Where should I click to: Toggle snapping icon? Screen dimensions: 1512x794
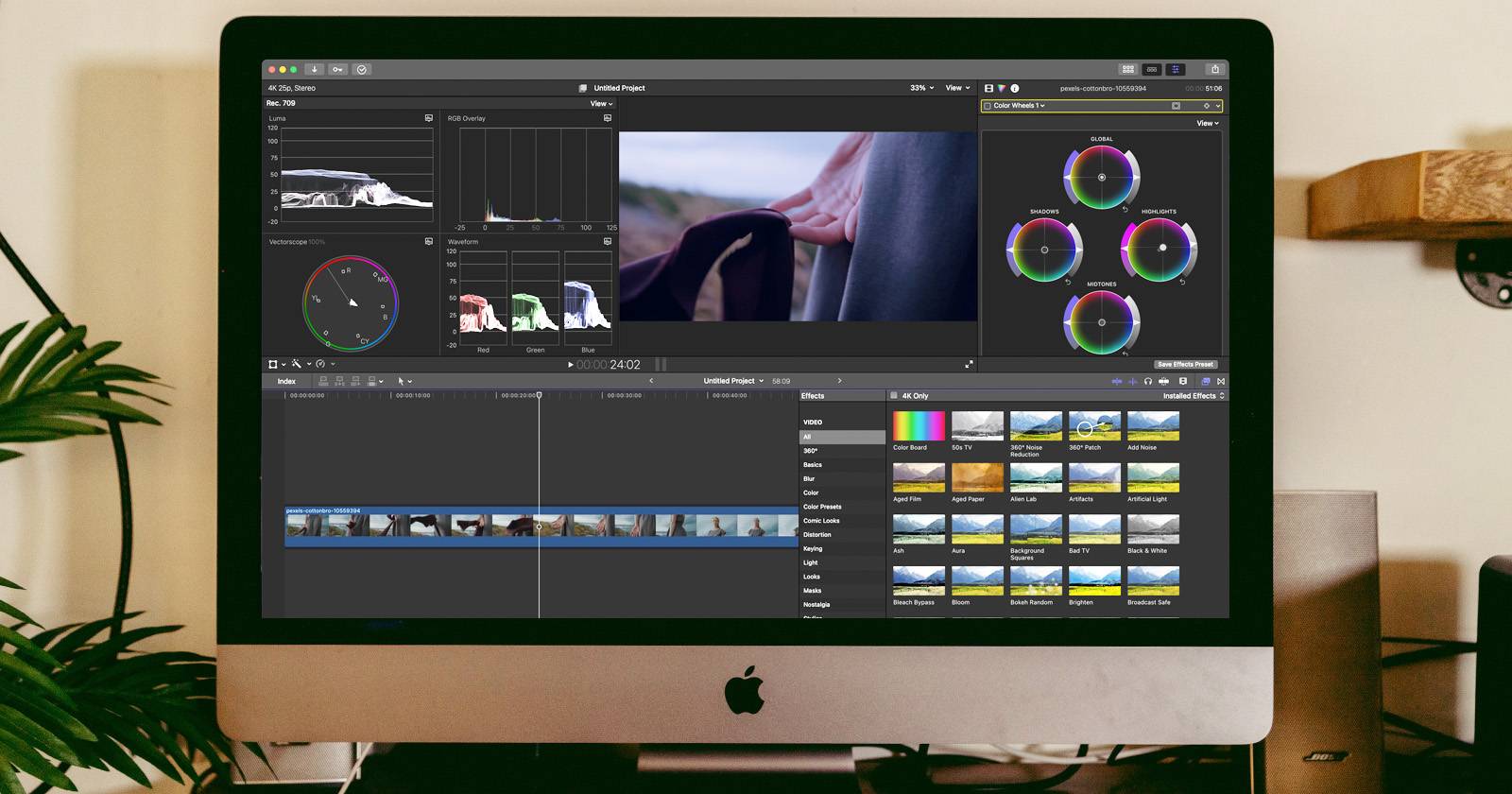[x=1163, y=381]
